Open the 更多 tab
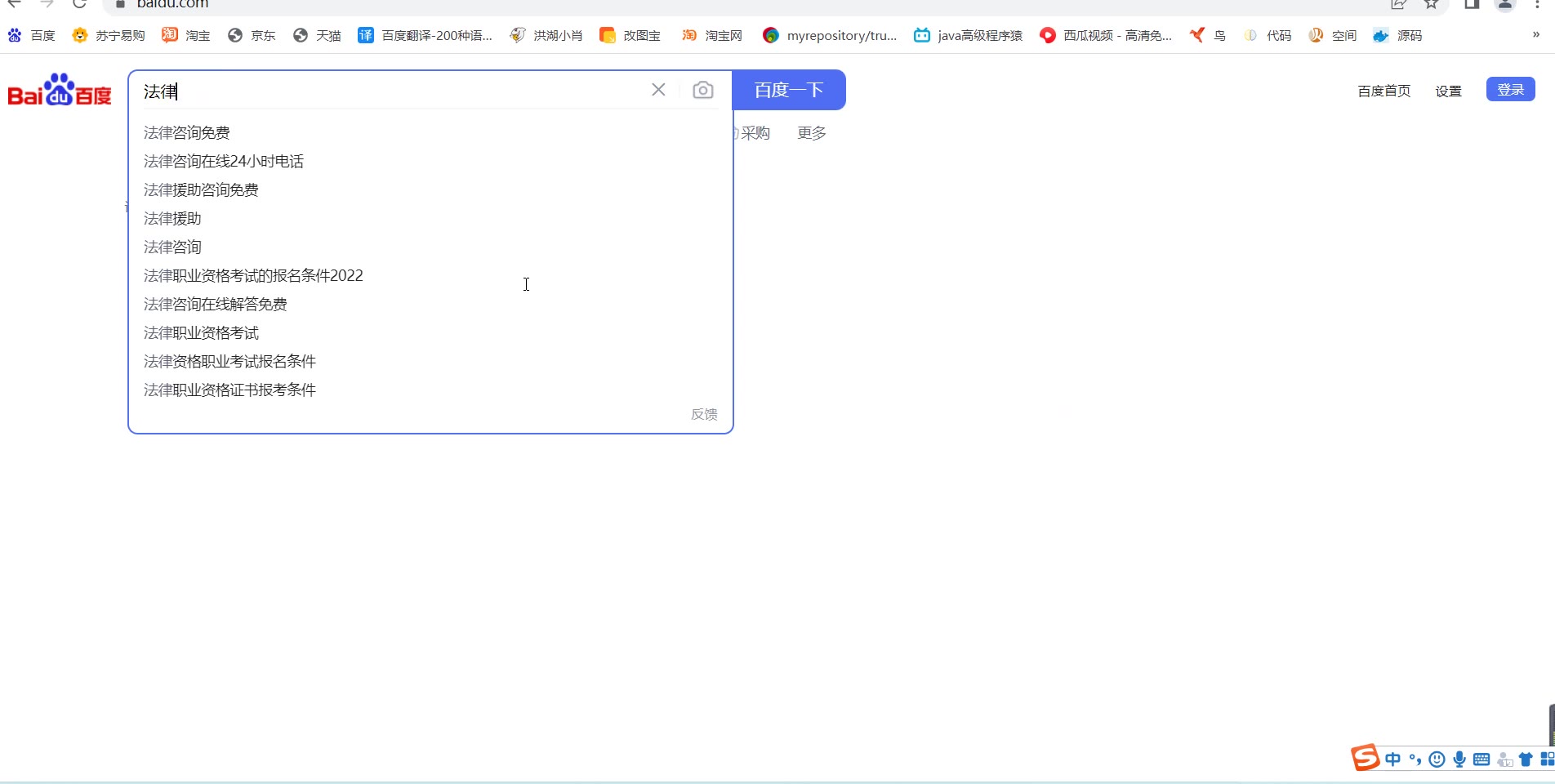1555x784 pixels. tap(812, 132)
